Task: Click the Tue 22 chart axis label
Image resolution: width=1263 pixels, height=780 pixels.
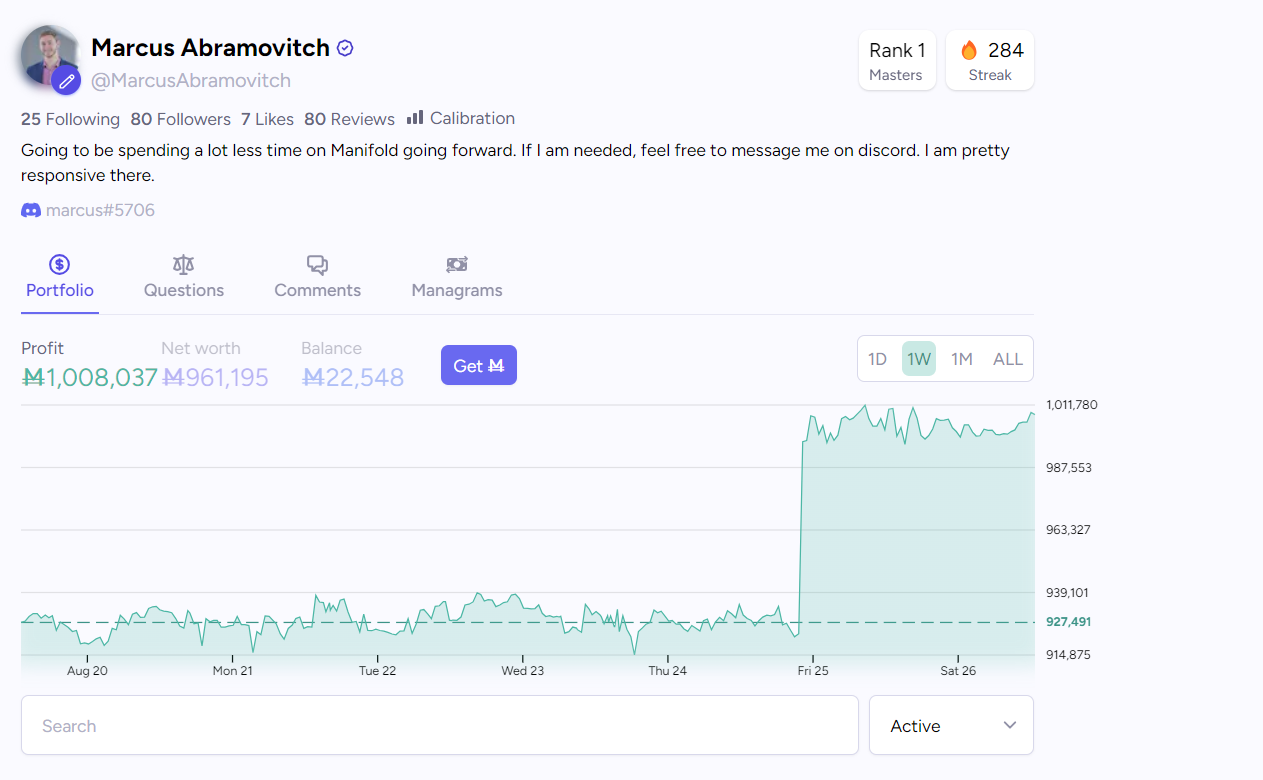Action: (377, 670)
